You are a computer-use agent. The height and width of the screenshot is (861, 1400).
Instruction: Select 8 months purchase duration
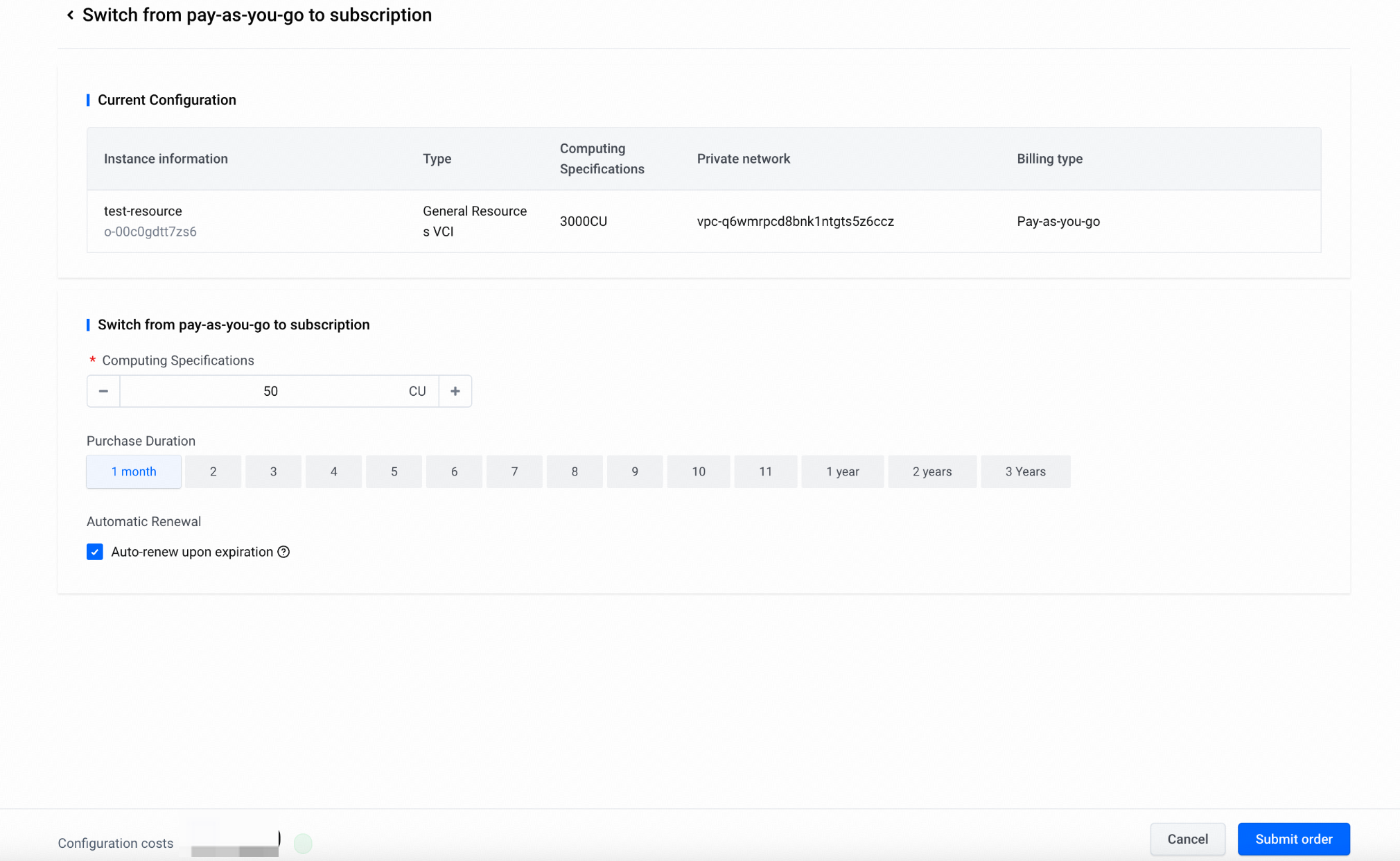tap(575, 471)
